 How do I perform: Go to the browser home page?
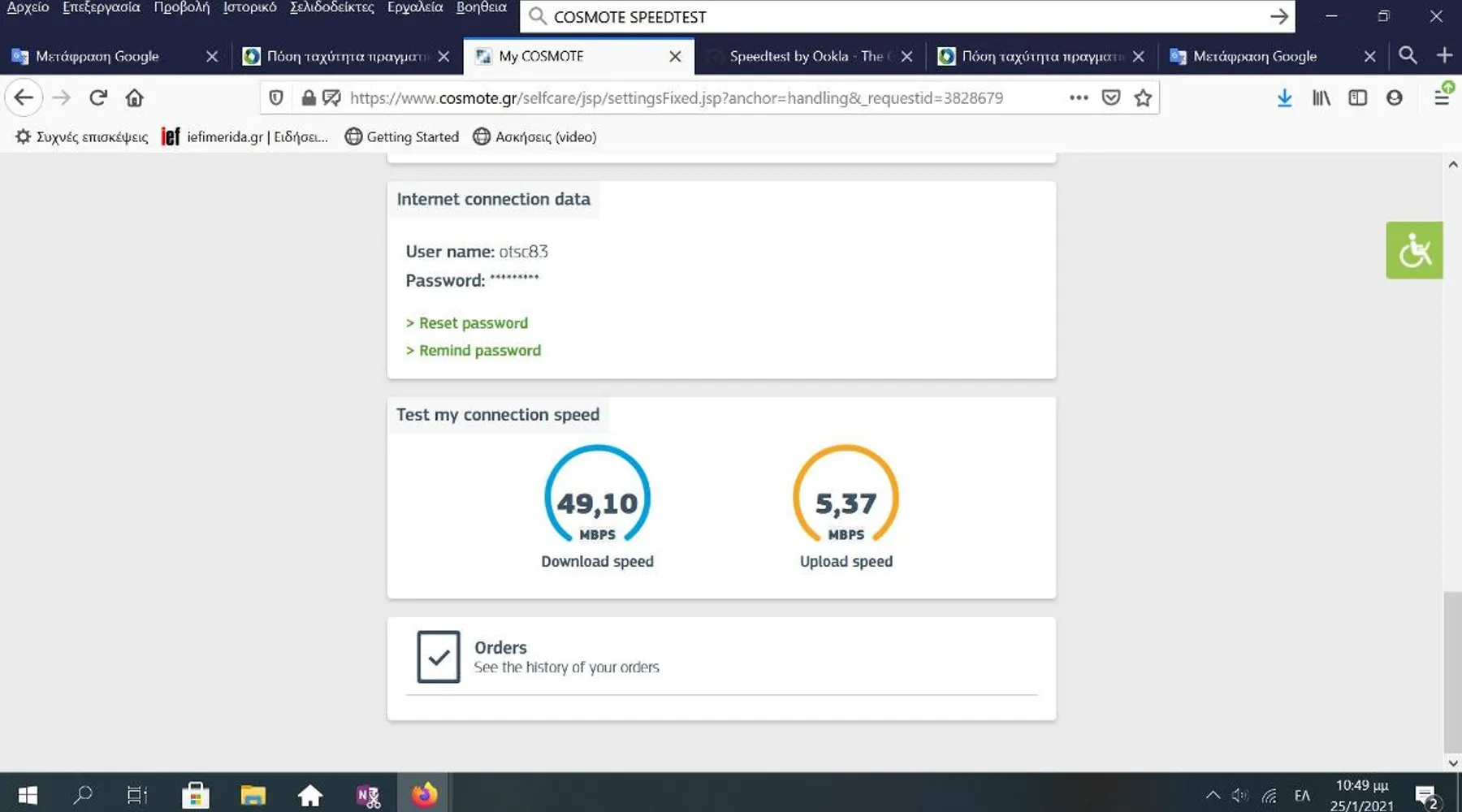click(135, 98)
